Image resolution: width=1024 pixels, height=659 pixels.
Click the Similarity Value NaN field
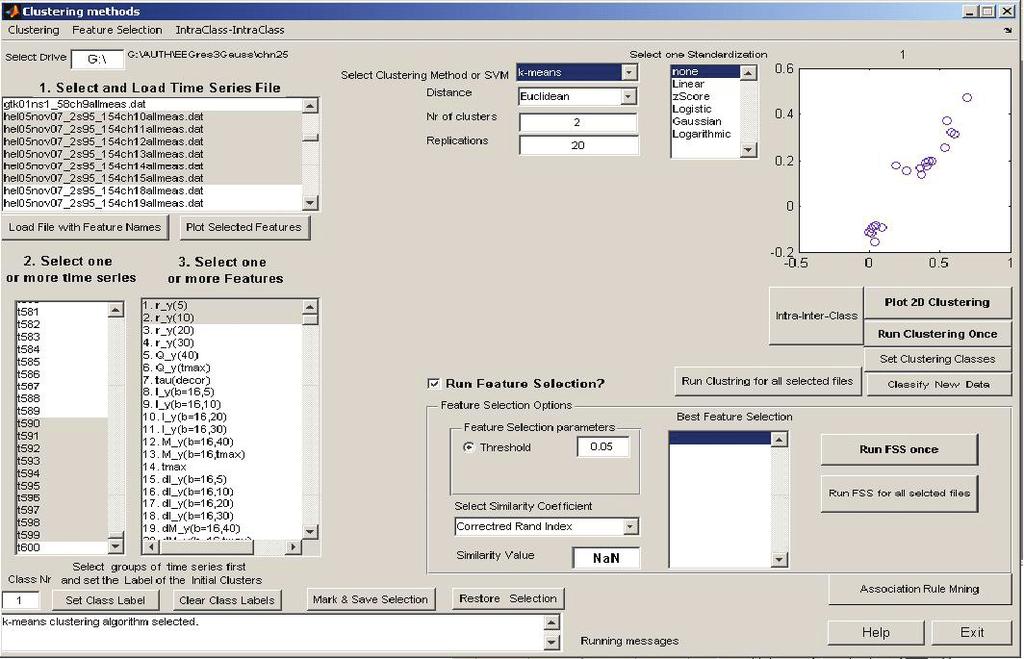click(x=606, y=558)
